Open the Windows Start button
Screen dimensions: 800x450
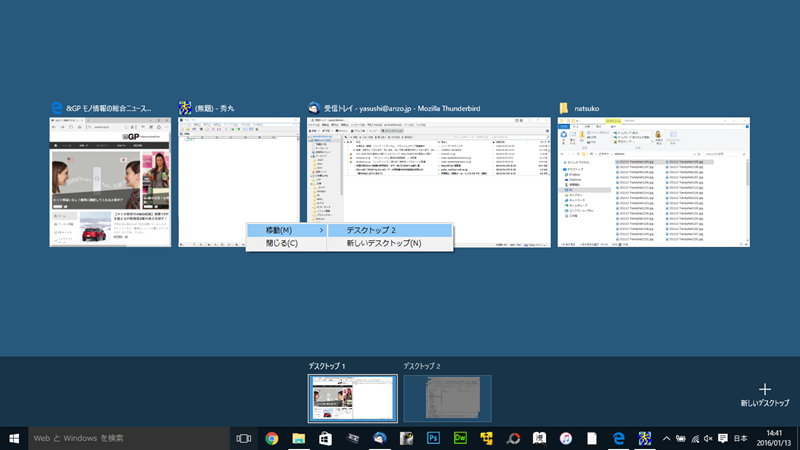coord(14,438)
